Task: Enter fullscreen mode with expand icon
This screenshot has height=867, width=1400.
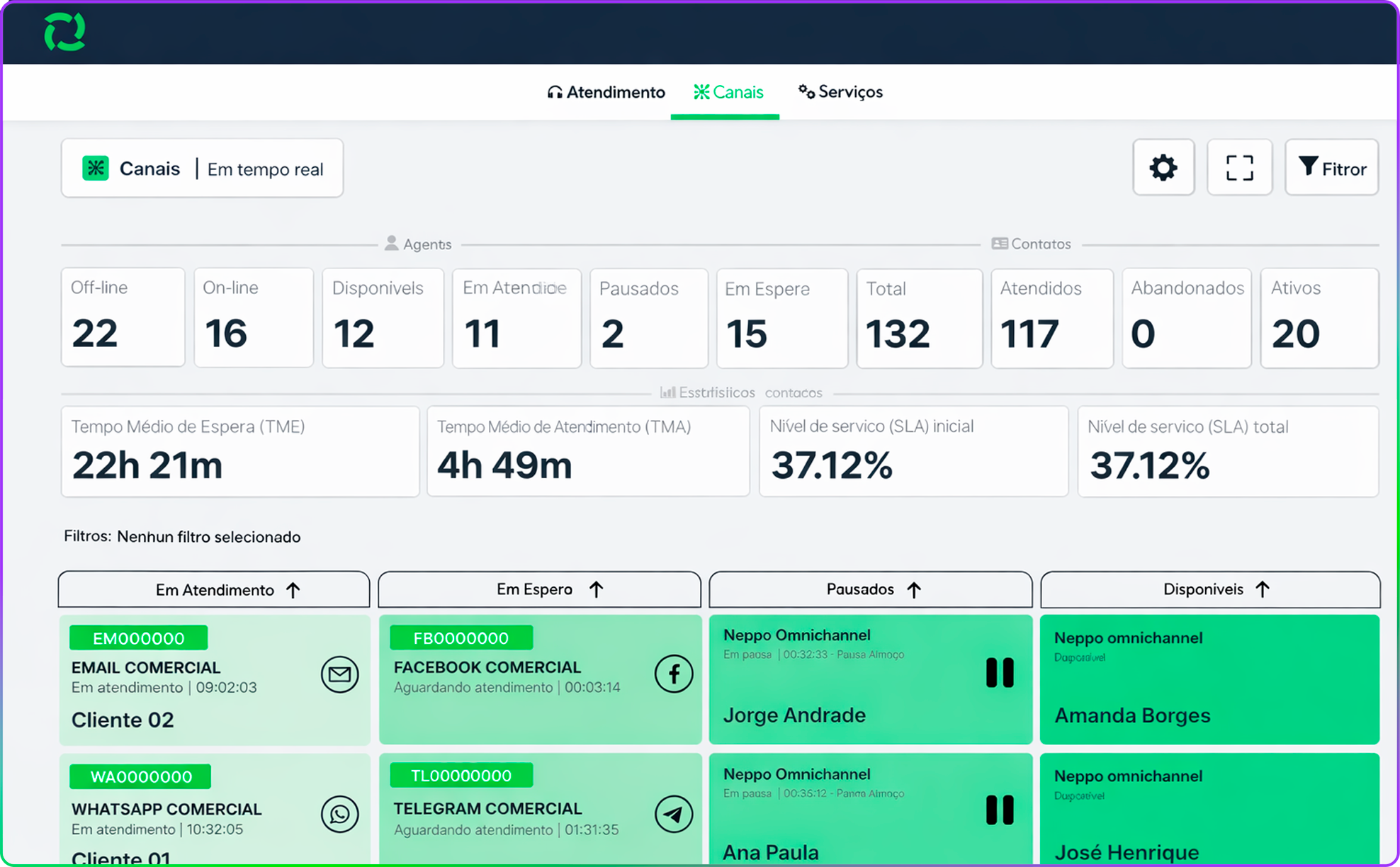Action: [x=1239, y=168]
